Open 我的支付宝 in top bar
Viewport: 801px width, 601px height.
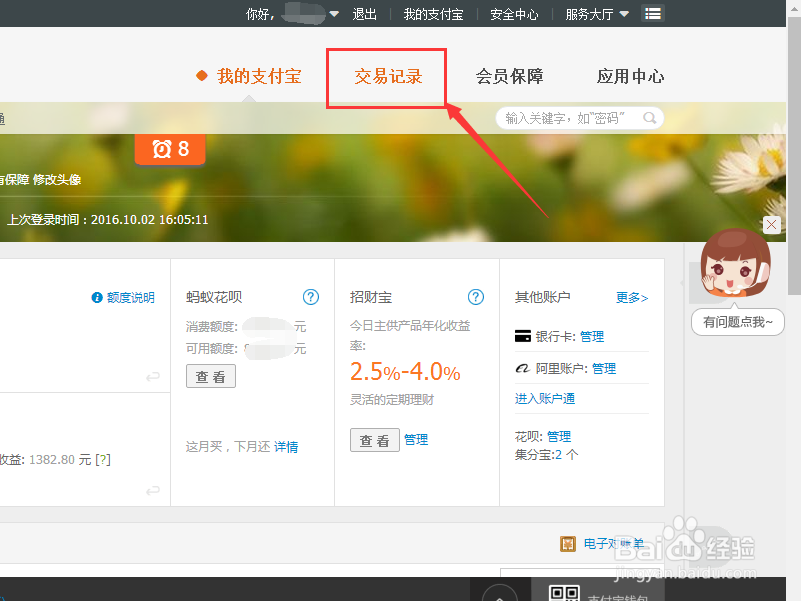point(433,14)
